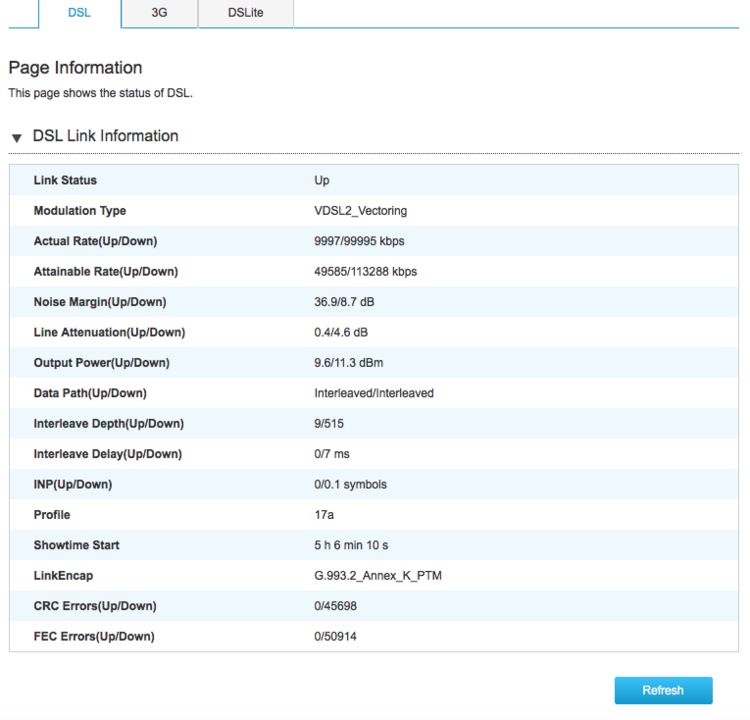Select the INP(Up/Down) label
750x720 pixels.
(73, 484)
